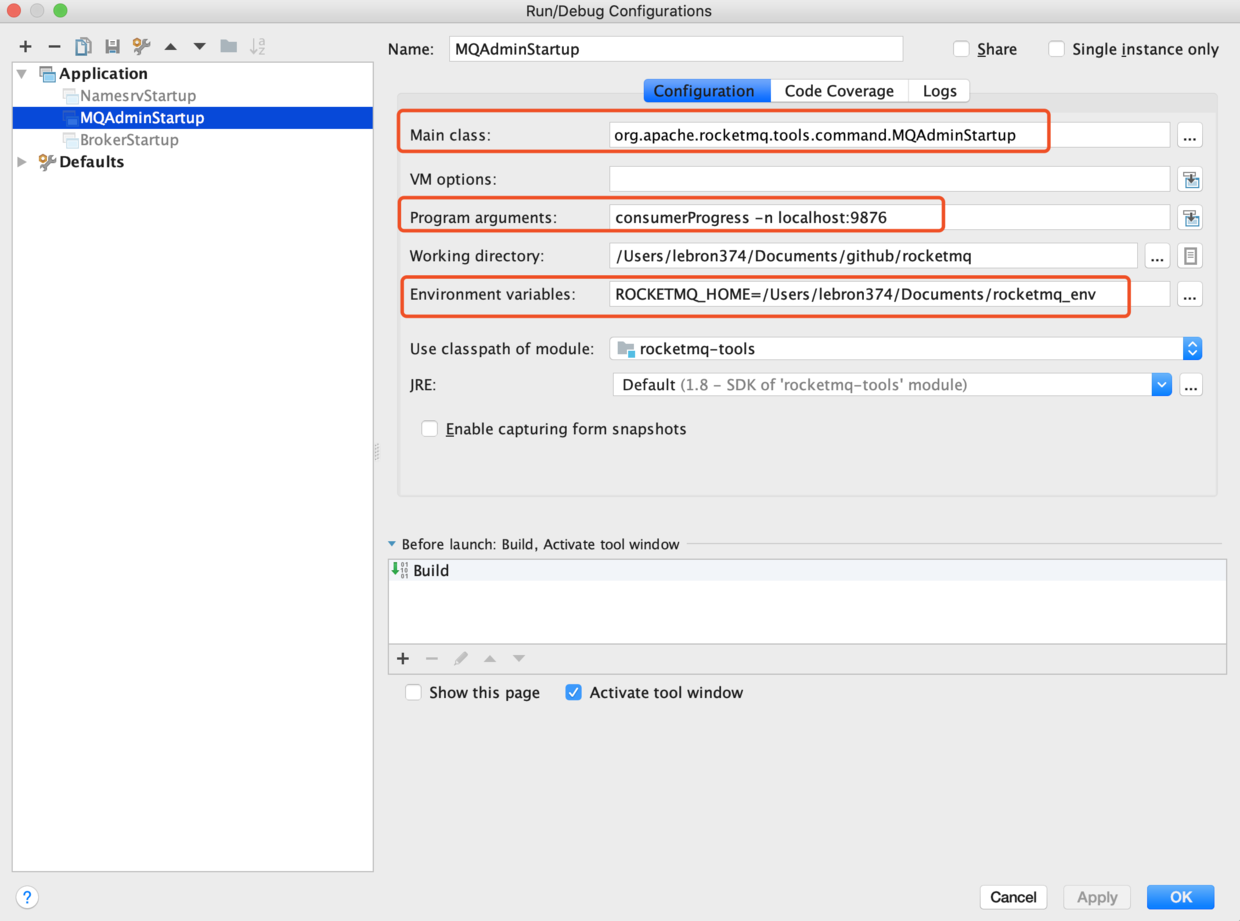Select BrokerStartup configuration in the tree
Image resolution: width=1240 pixels, height=921 pixels.
click(x=129, y=140)
